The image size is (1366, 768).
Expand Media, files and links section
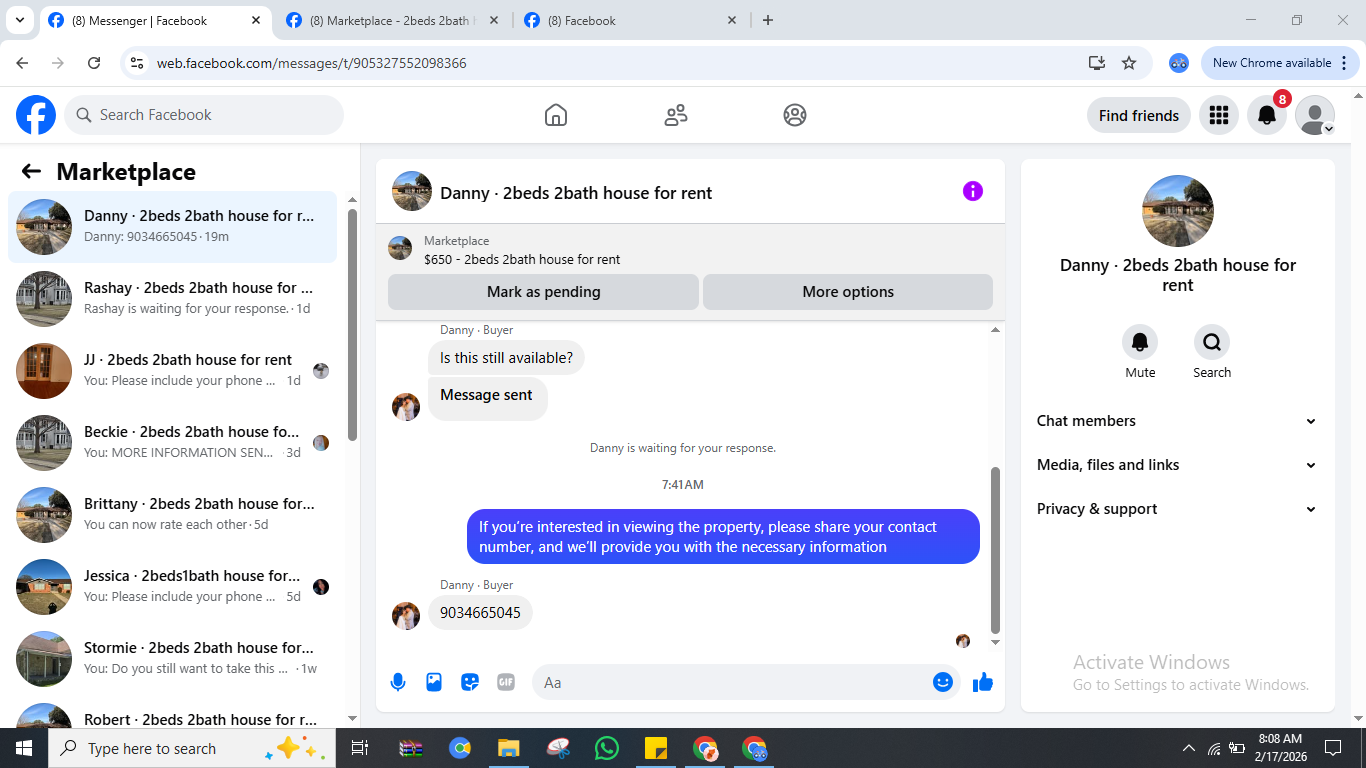tap(1178, 465)
